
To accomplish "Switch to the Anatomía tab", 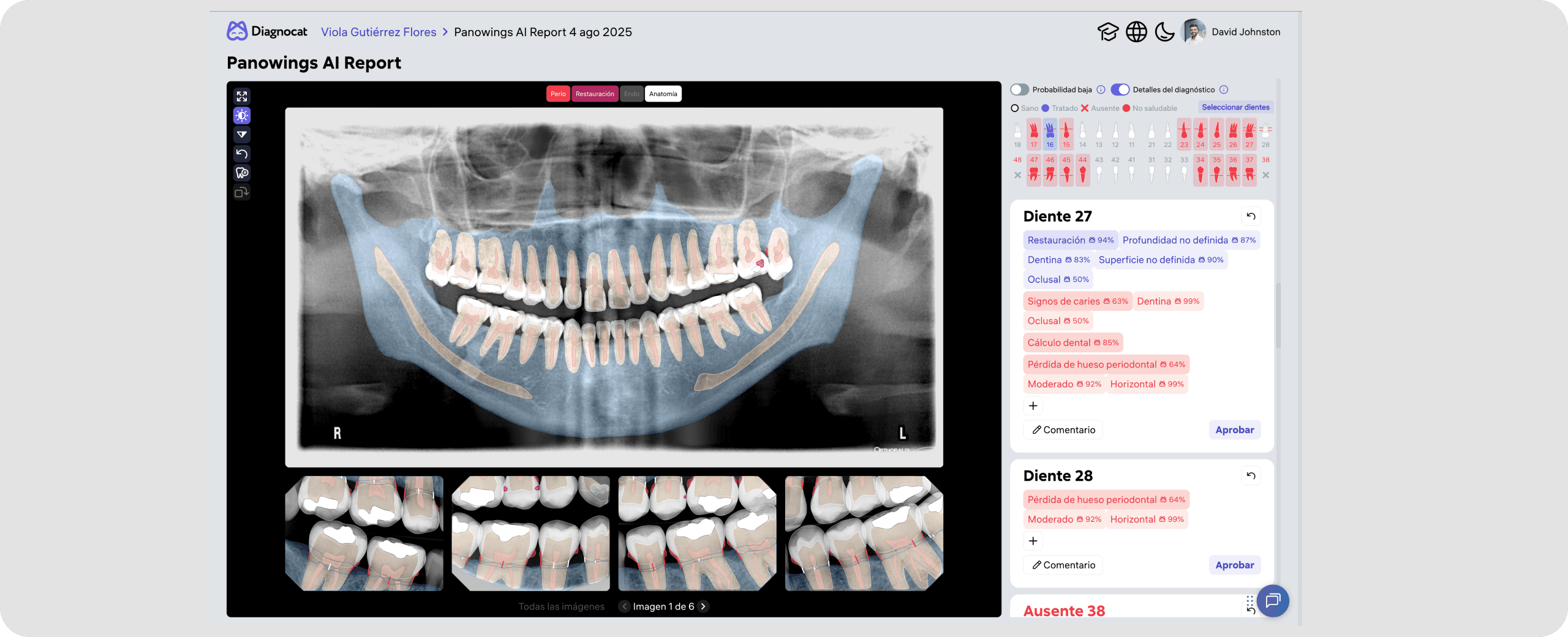I will click(x=663, y=94).
